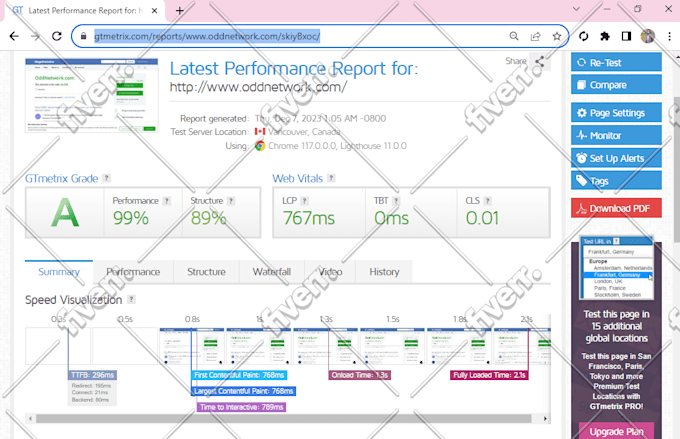Reload the page with refresh icon
Image resolution: width=680 pixels, height=439 pixels.
(57, 36)
